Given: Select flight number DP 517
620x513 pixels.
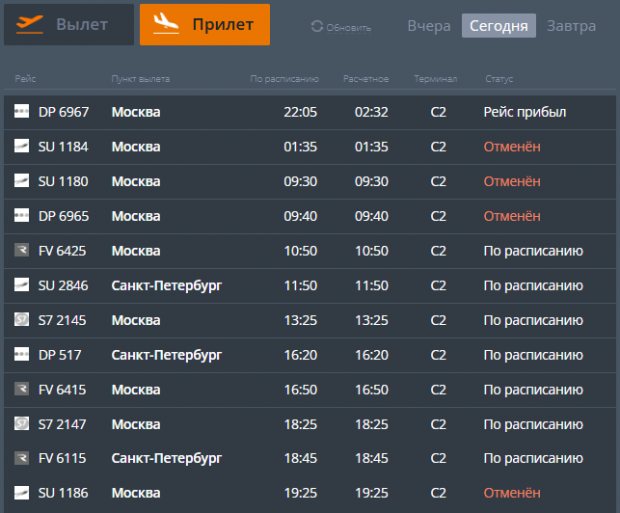Looking at the screenshot, I should click(60, 355).
